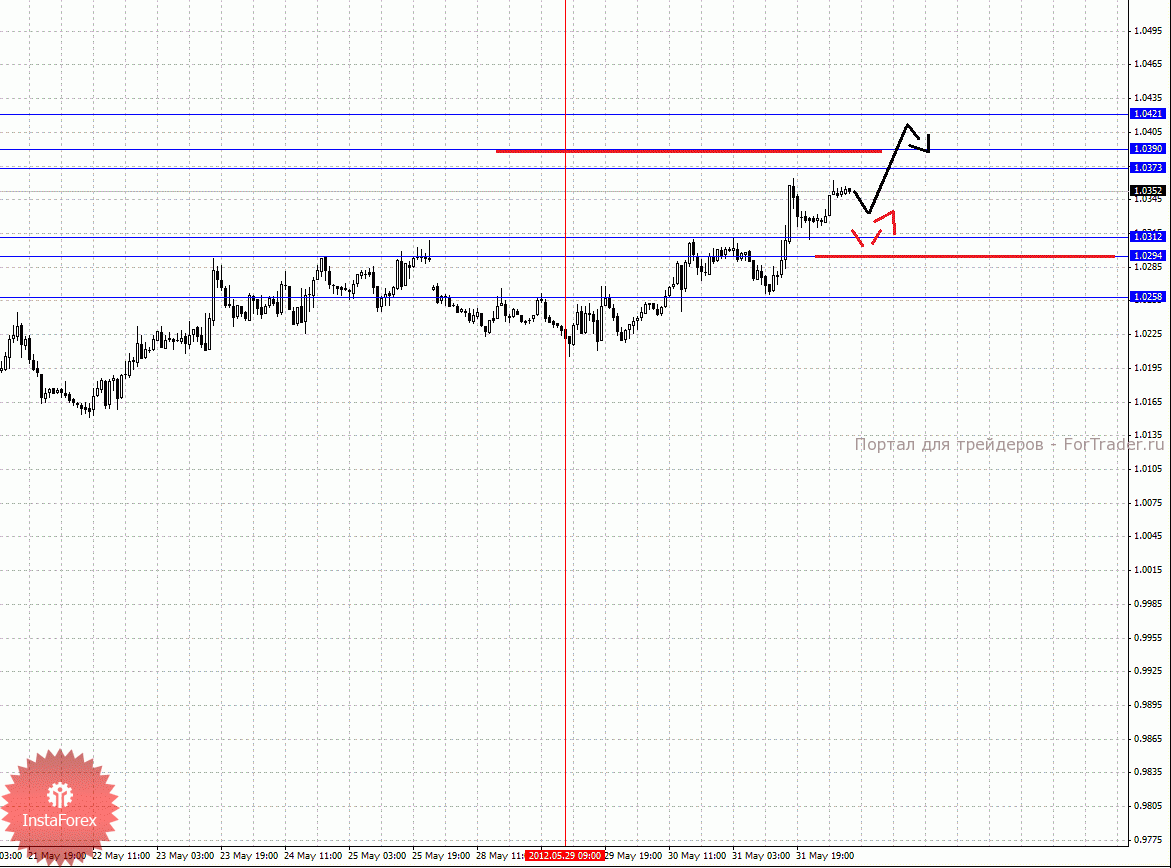The image size is (1171, 868).
Task: Click the 1.0465 price axis value
Action: [x=1148, y=63]
